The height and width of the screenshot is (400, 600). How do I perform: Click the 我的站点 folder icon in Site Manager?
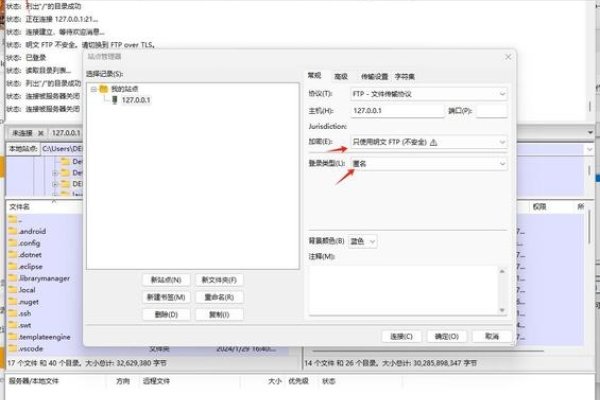point(104,89)
